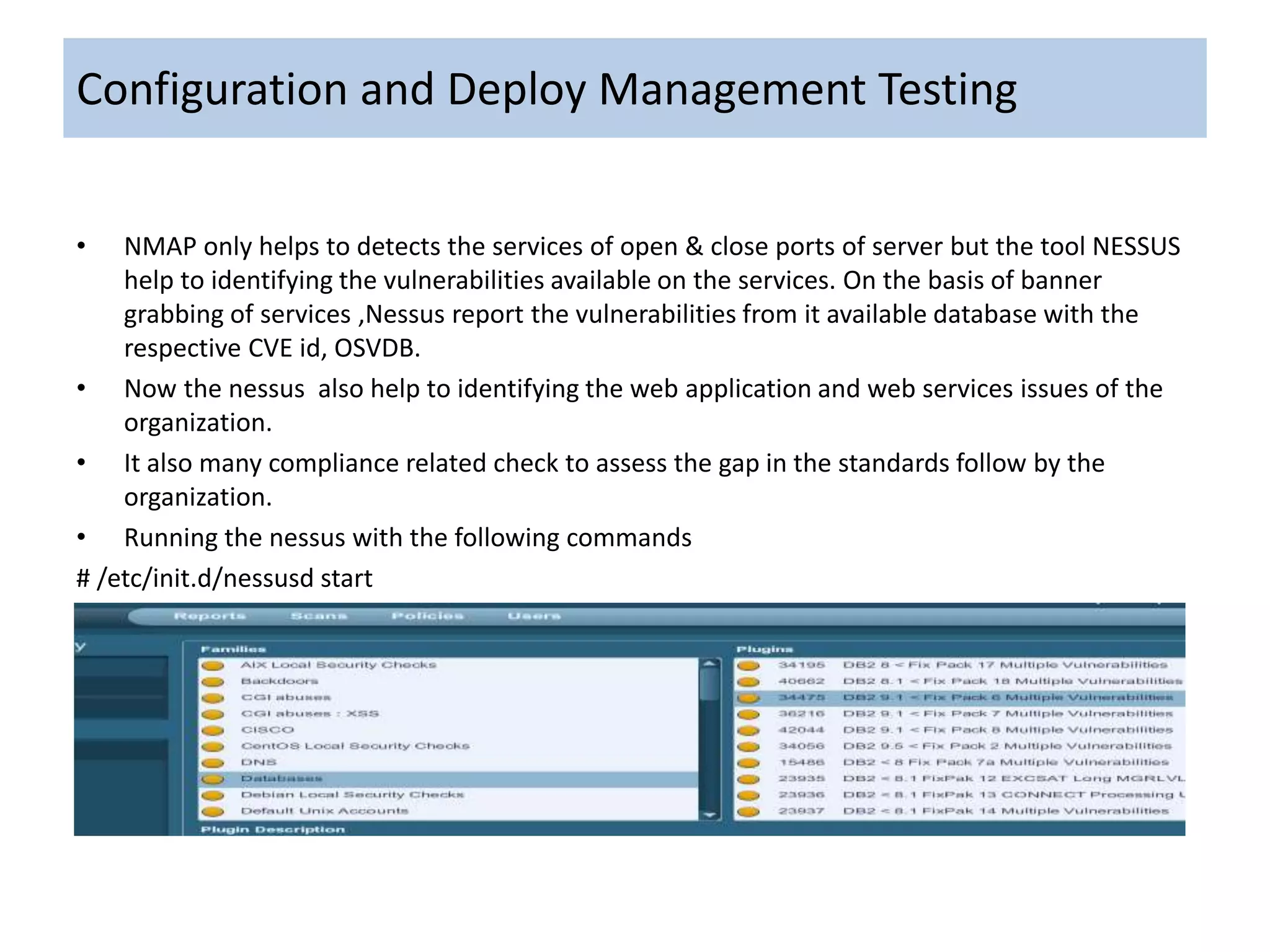The image size is (1270, 952).
Task: Click the orange dot for plugin 15486
Action: 748,763
